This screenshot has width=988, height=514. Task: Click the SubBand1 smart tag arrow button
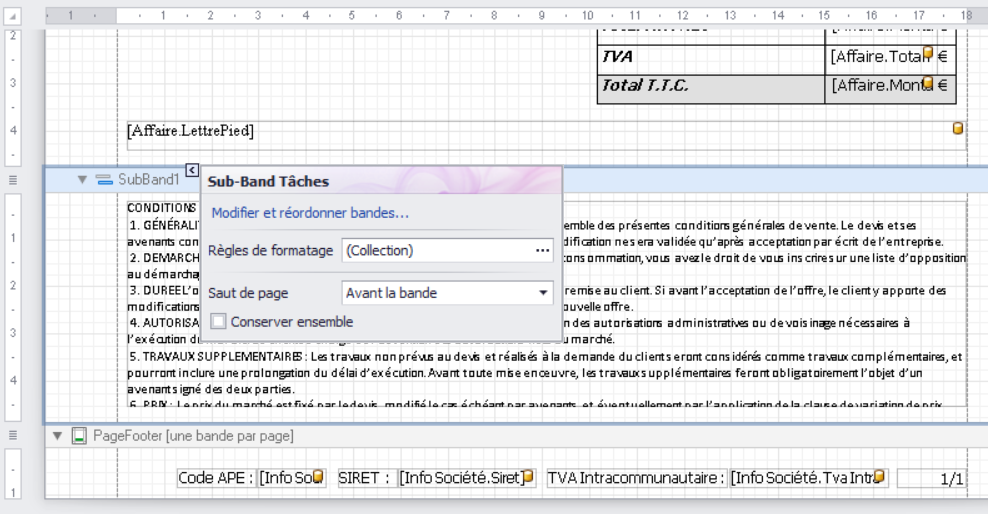tap(192, 171)
